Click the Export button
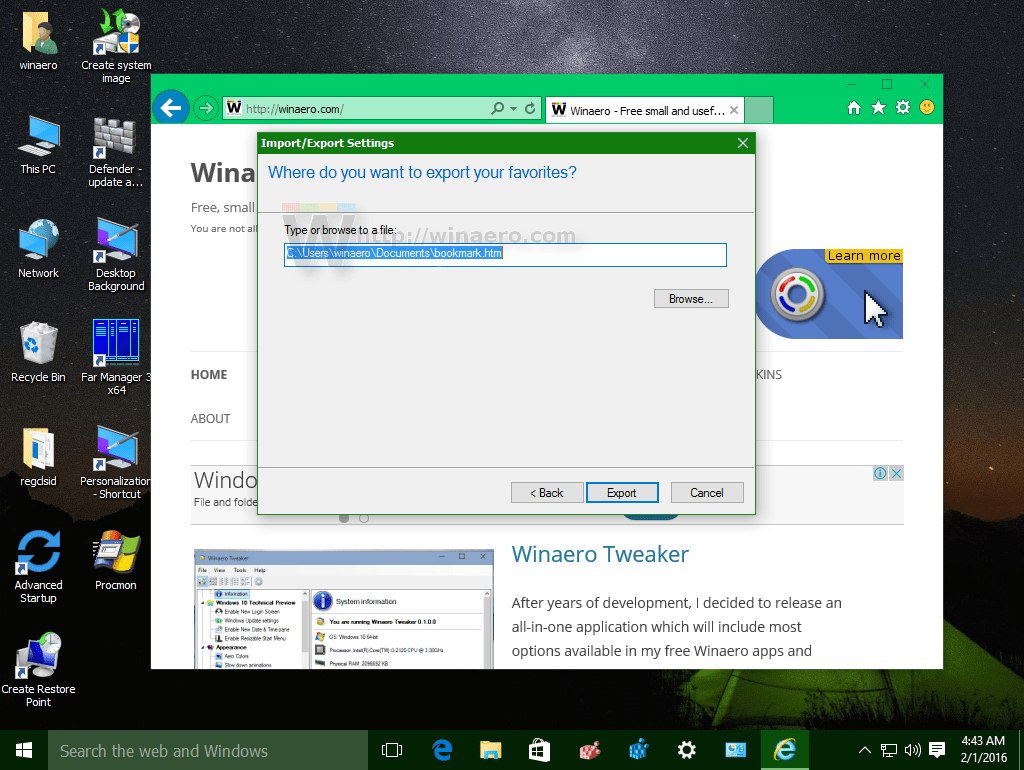This screenshot has height=770, width=1024. coord(622,492)
